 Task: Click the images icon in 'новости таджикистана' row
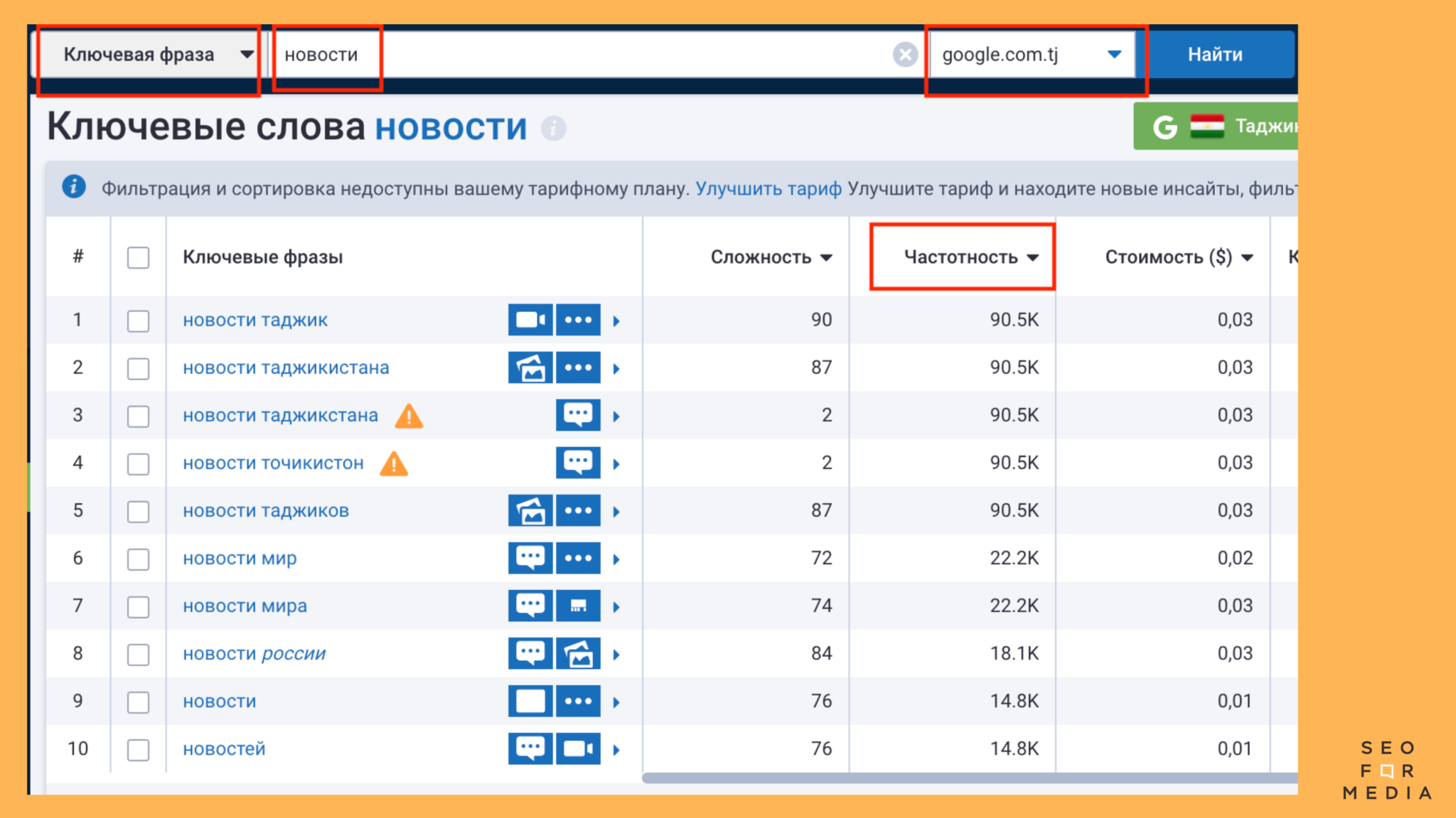pyautogui.click(x=530, y=367)
